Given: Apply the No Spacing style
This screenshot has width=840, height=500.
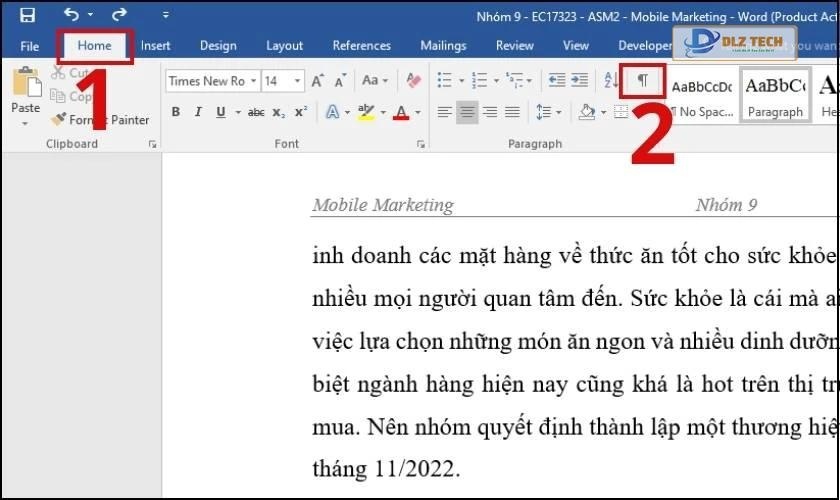Looking at the screenshot, I should click(701, 97).
